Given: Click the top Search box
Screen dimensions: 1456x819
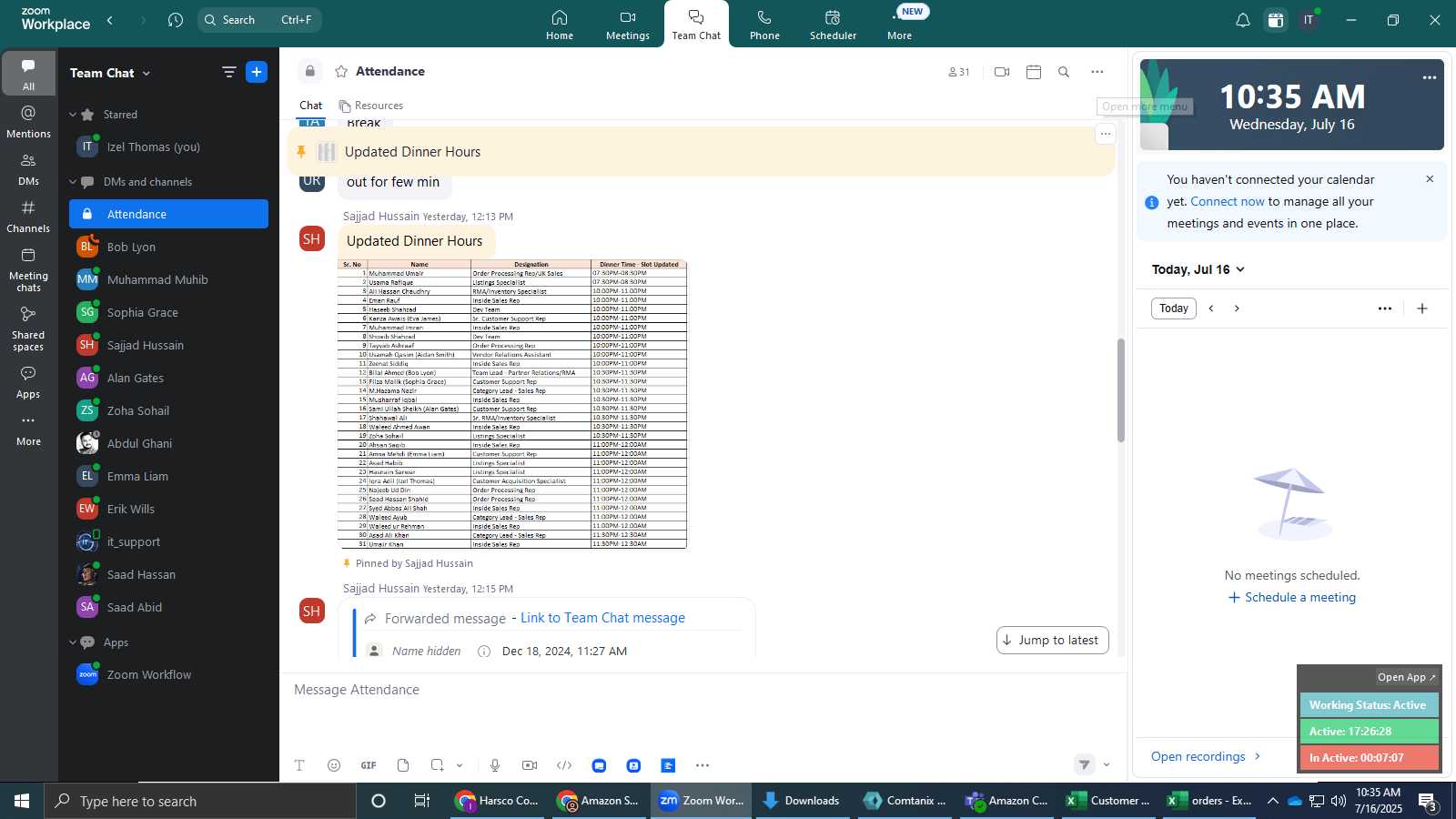Looking at the screenshot, I should (259, 20).
